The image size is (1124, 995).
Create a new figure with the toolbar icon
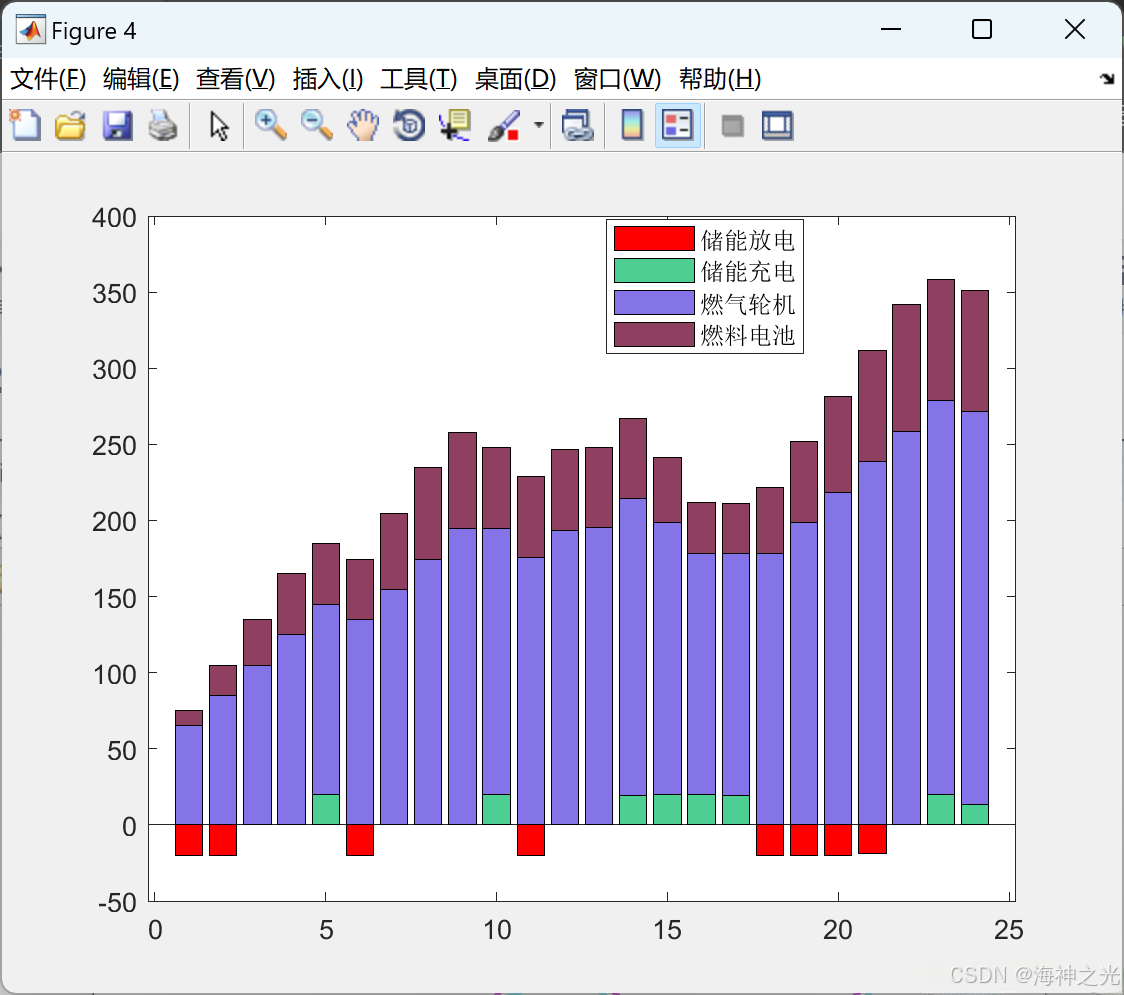click(x=25, y=125)
